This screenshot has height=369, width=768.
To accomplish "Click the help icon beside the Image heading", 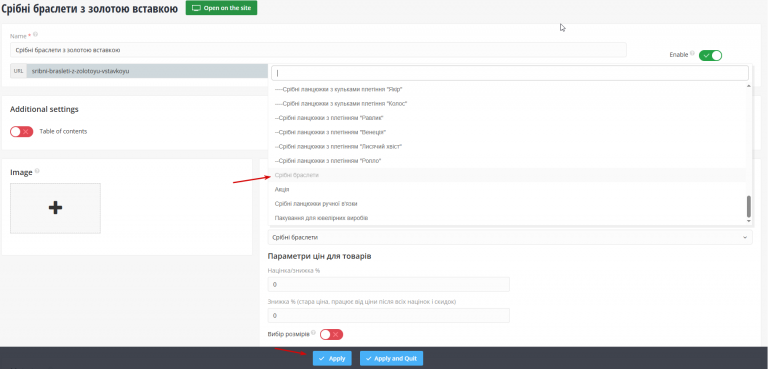I will pyautogui.click(x=37, y=172).
